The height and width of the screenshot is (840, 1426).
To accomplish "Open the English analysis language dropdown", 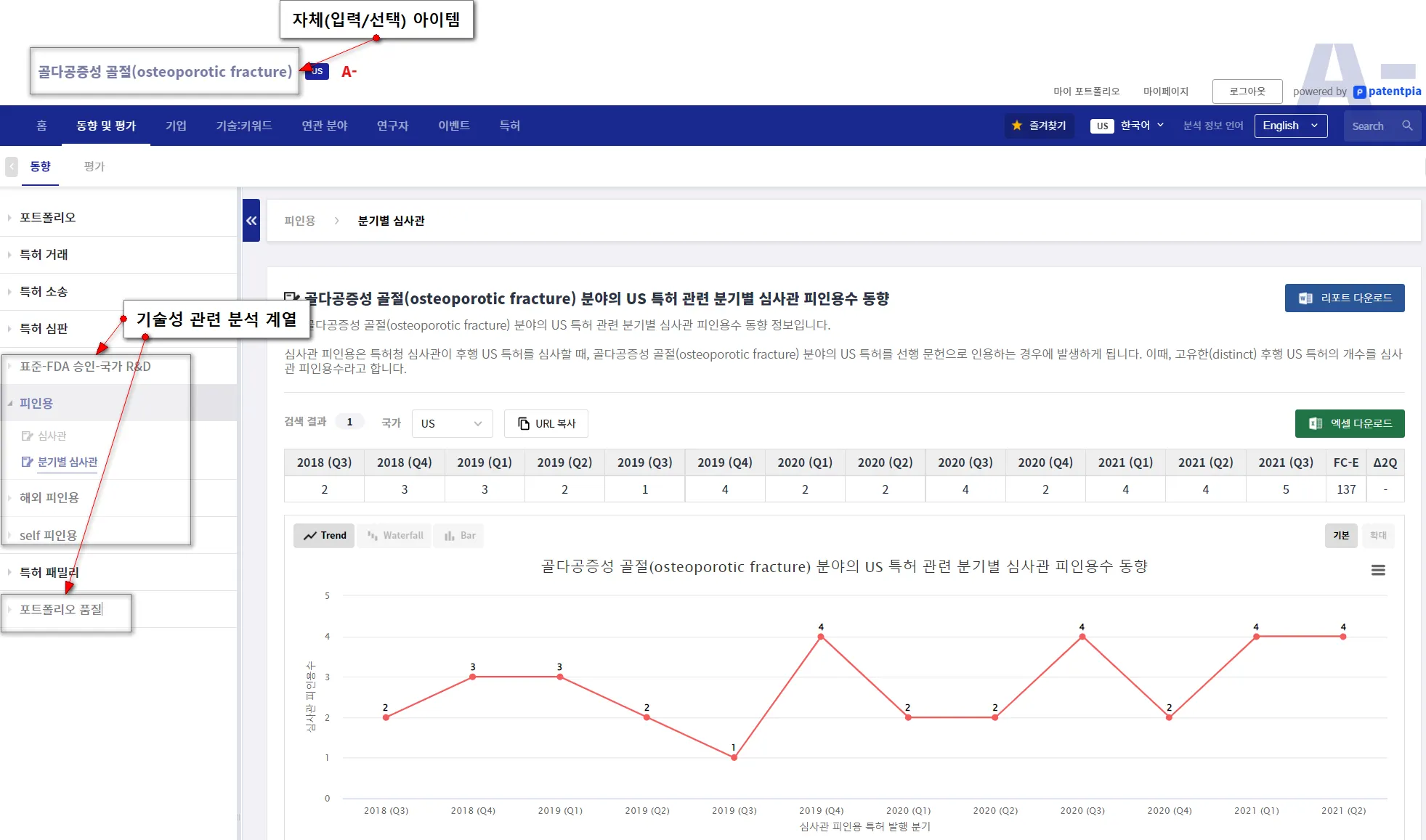I will (1290, 126).
